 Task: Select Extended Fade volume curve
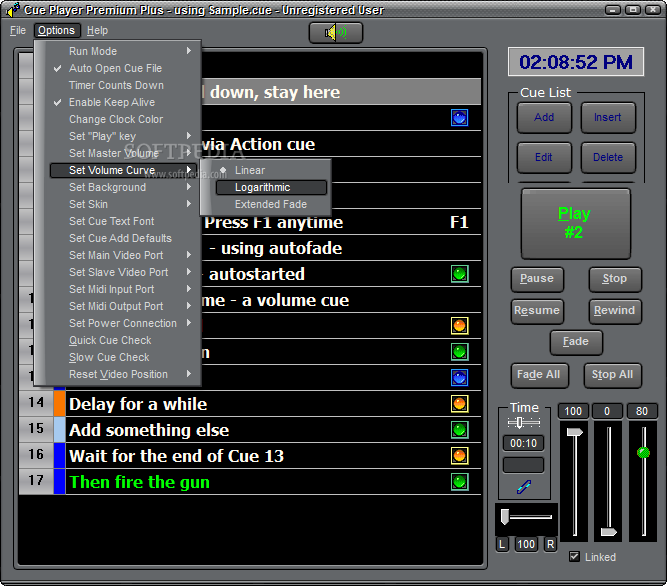coord(271,204)
